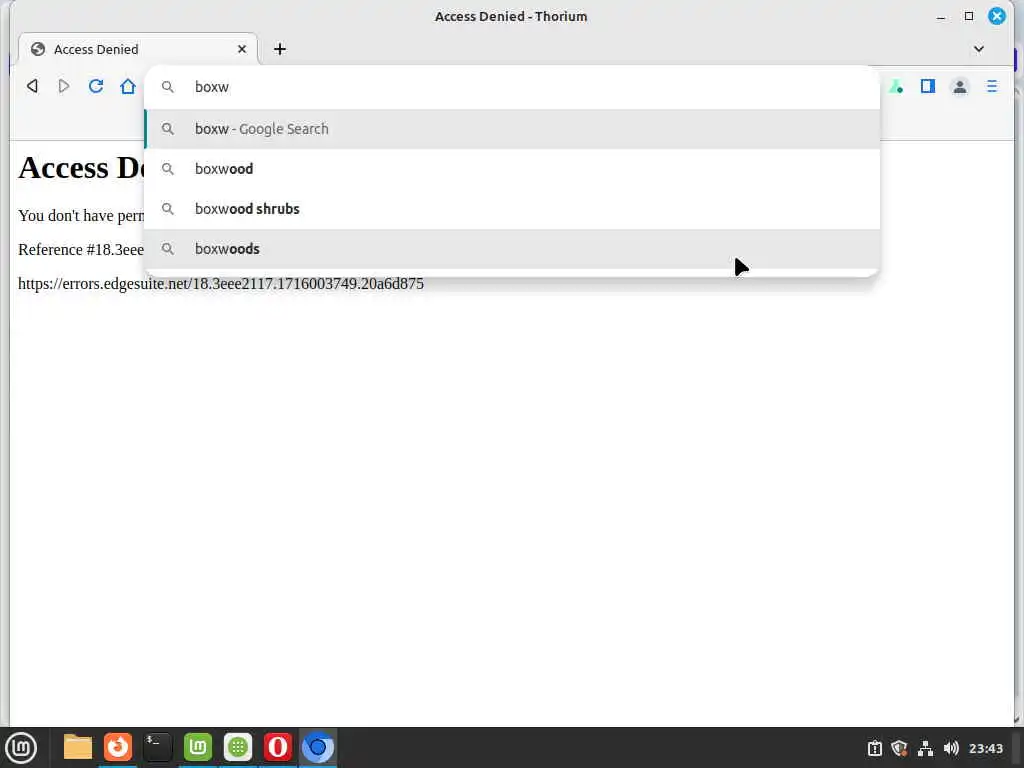Choose the 'boxwoods' suggestion

(x=512, y=249)
